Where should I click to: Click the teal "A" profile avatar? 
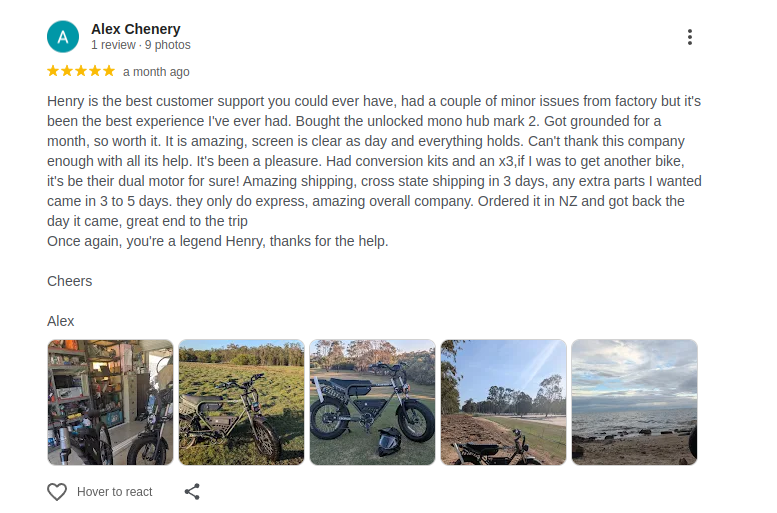[63, 37]
